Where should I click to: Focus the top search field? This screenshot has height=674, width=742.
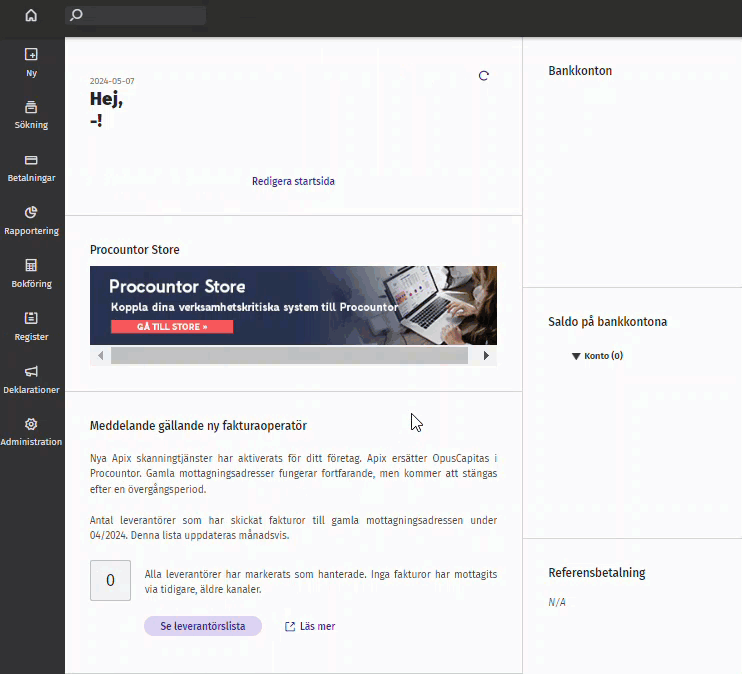tap(135, 15)
